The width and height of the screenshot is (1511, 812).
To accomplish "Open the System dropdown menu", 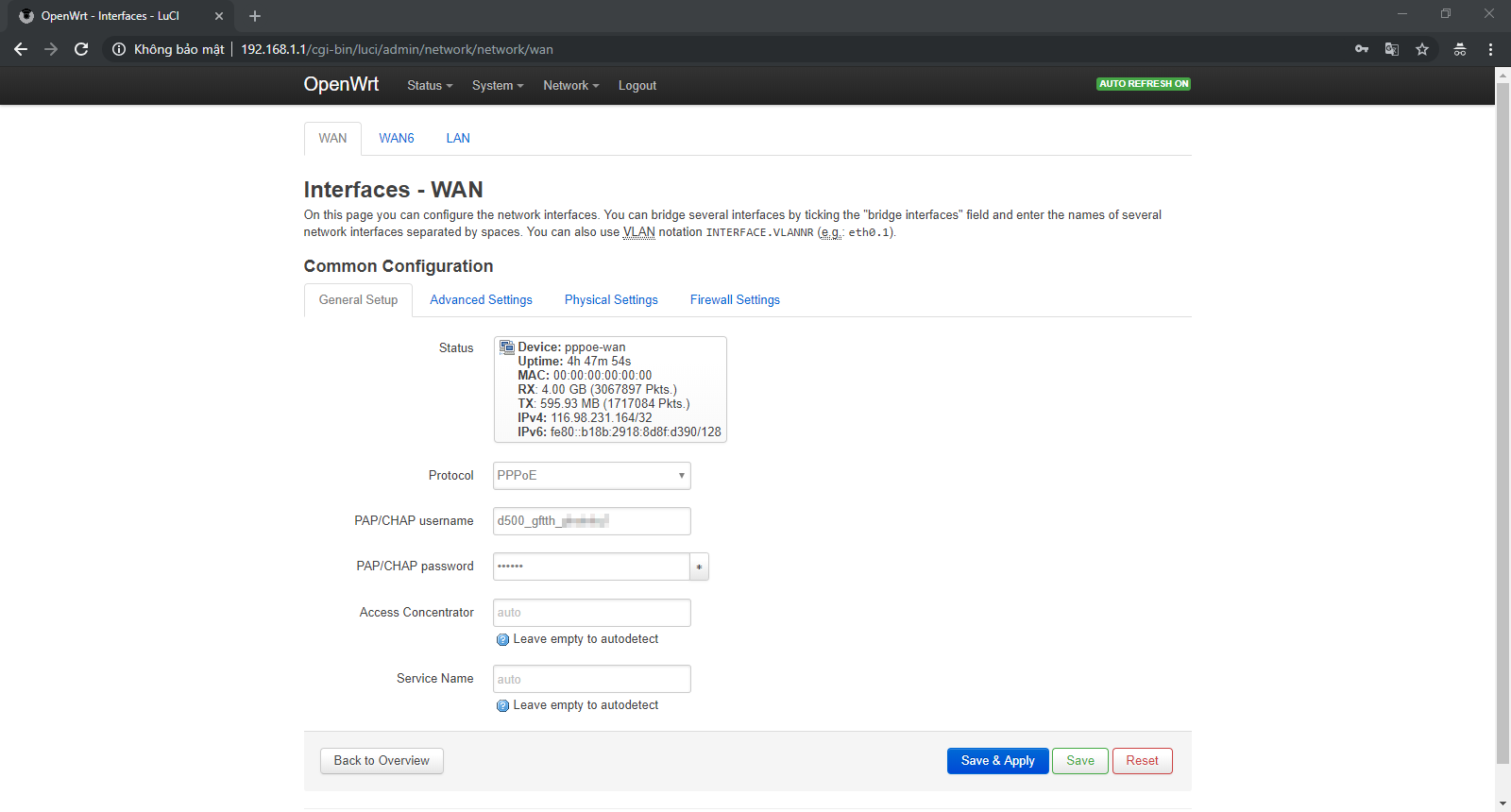I will pyautogui.click(x=498, y=85).
